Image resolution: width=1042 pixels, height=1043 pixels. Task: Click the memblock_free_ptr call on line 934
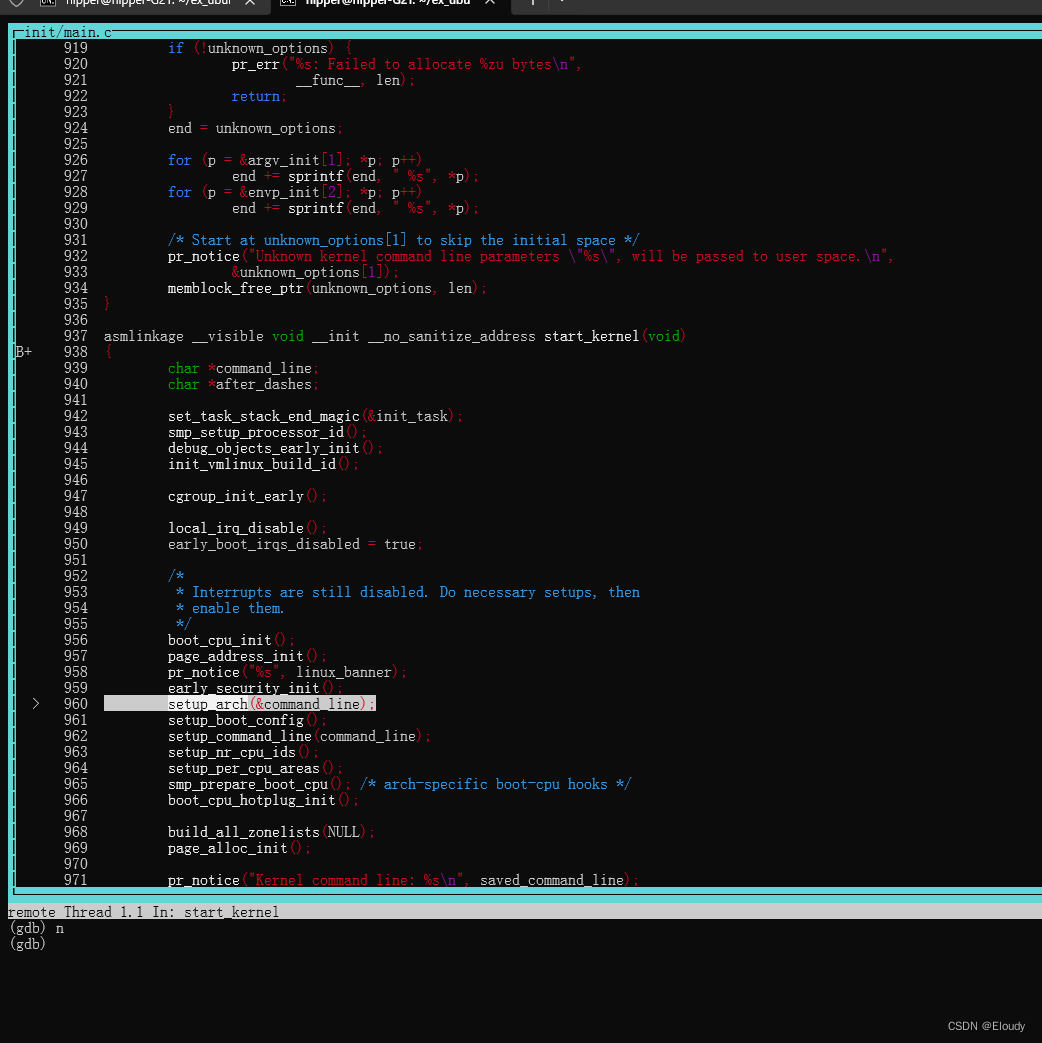[x=235, y=288]
